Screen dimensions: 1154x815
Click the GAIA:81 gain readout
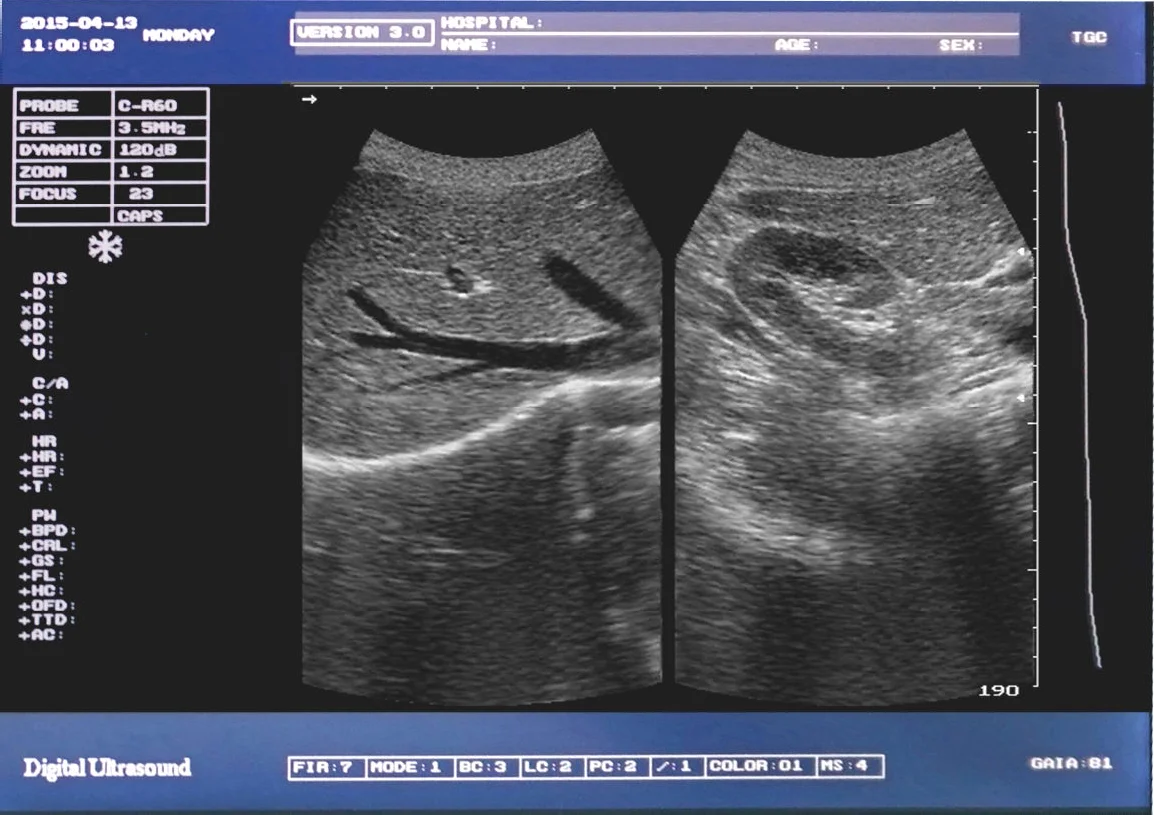click(1072, 763)
